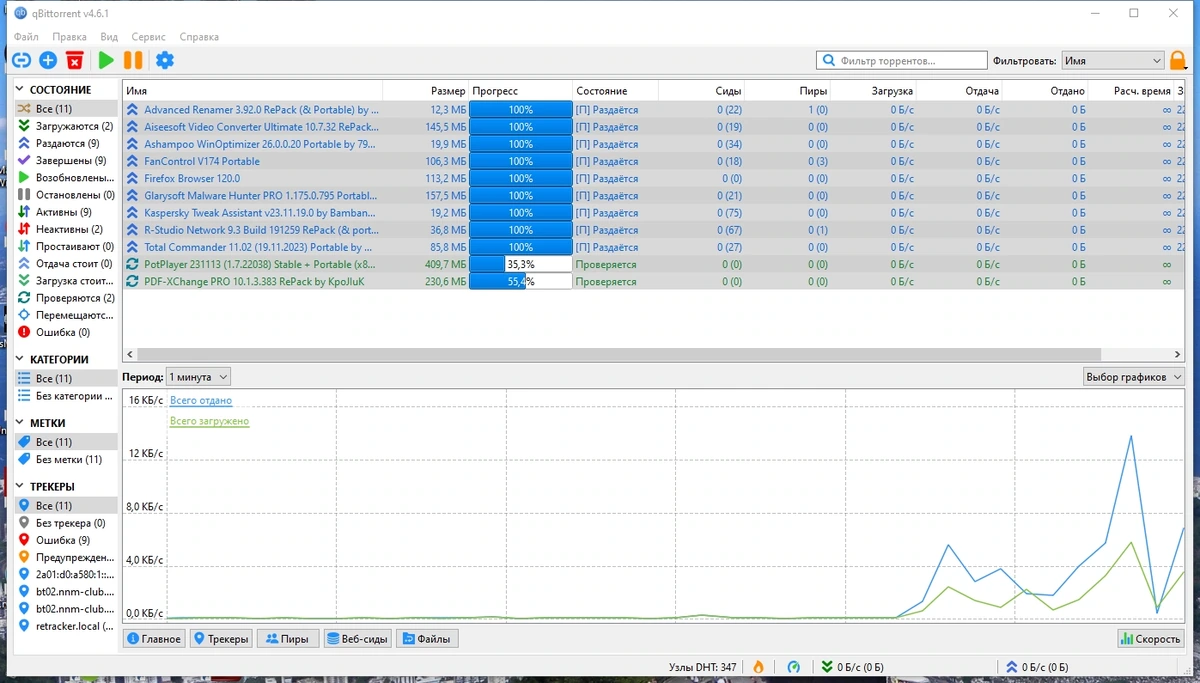The width and height of the screenshot is (1200, 683).
Task: Click the blue plus add torrent file icon
Action: 48,61
